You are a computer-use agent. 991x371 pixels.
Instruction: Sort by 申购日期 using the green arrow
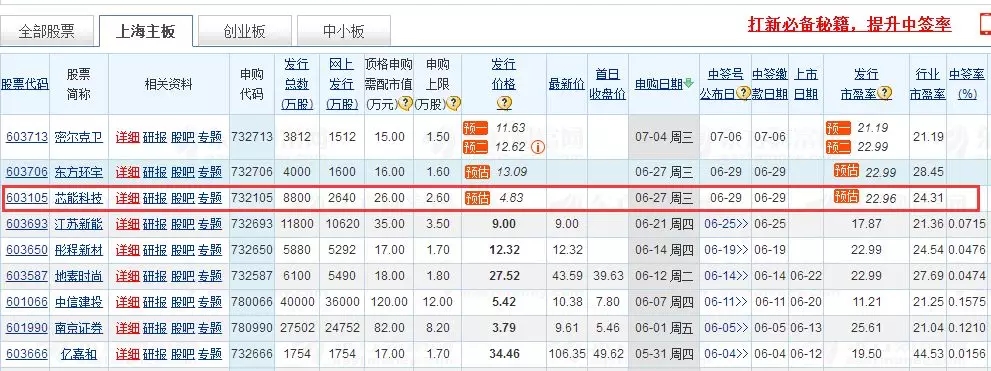688,83
